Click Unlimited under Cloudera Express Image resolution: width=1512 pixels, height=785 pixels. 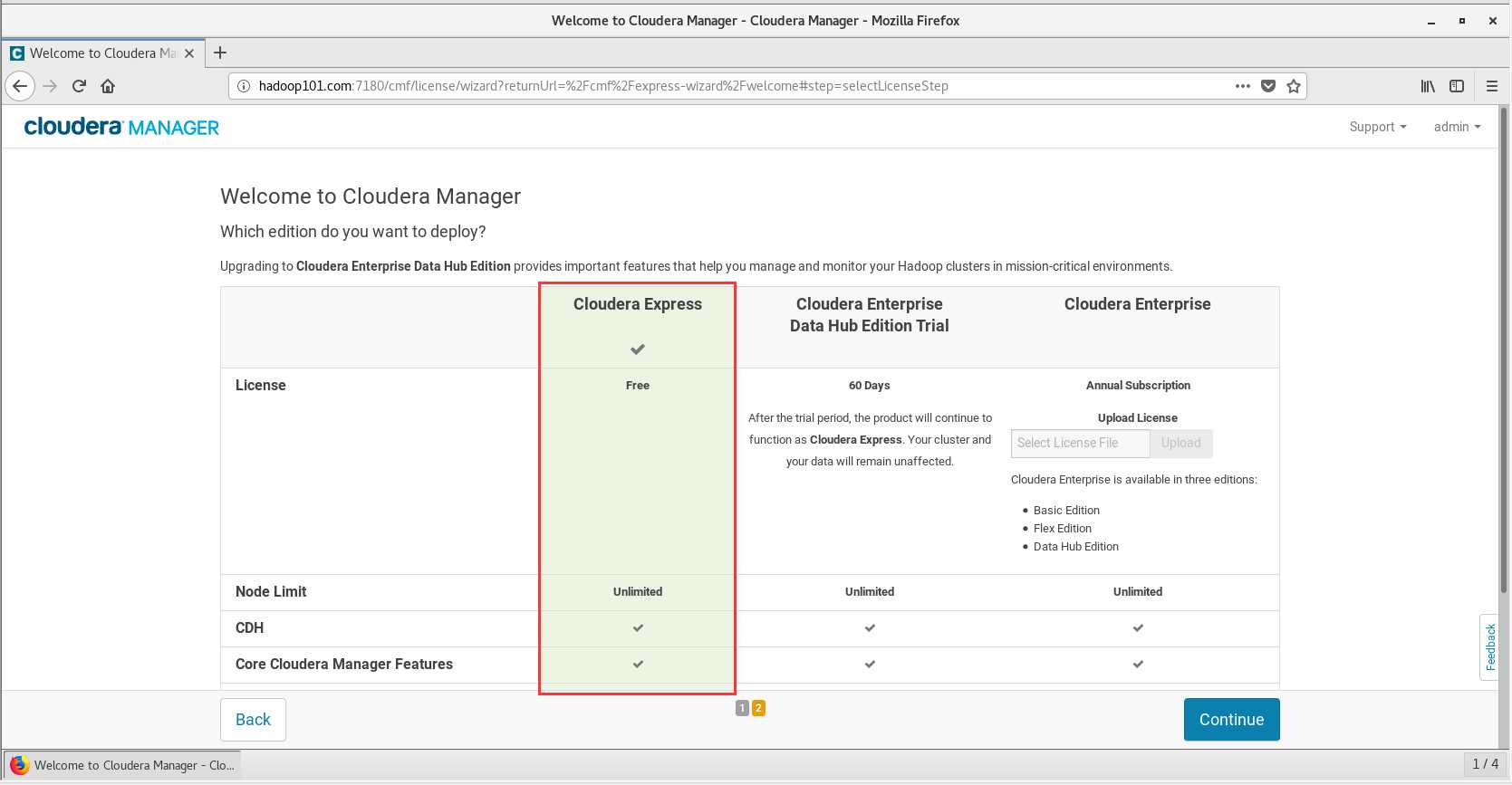point(638,592)
